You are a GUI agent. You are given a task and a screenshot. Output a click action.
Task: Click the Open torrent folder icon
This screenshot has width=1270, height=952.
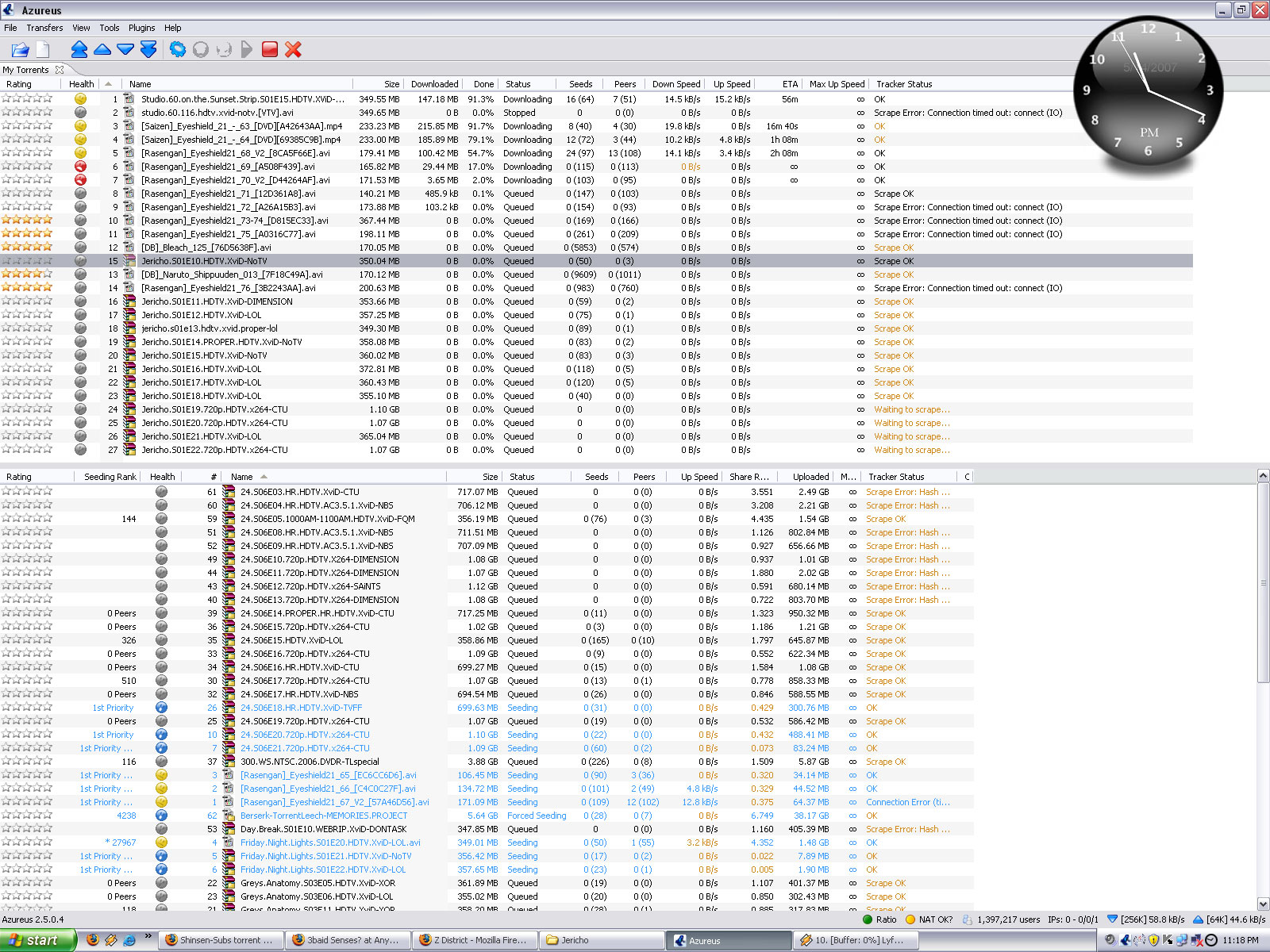point(20,50)
